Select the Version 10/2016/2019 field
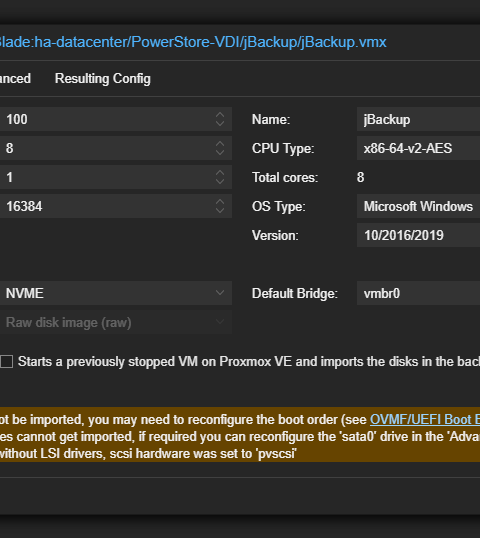The width and height of the screenshot is (480, 538). [418, 235]
